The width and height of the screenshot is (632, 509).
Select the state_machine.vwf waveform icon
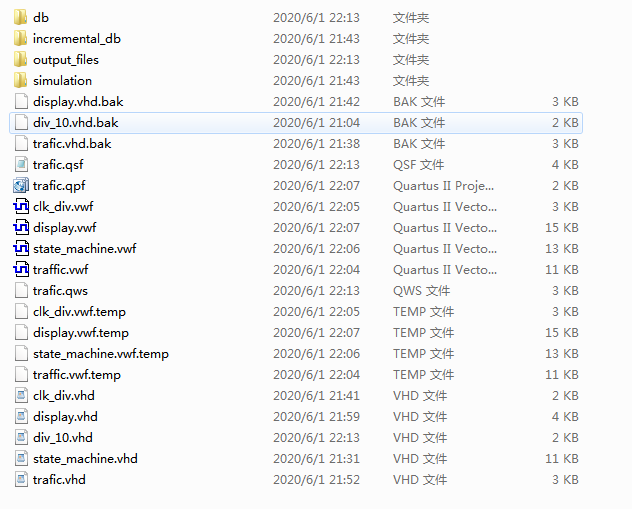pyautogui.click(x=21, y=248)
